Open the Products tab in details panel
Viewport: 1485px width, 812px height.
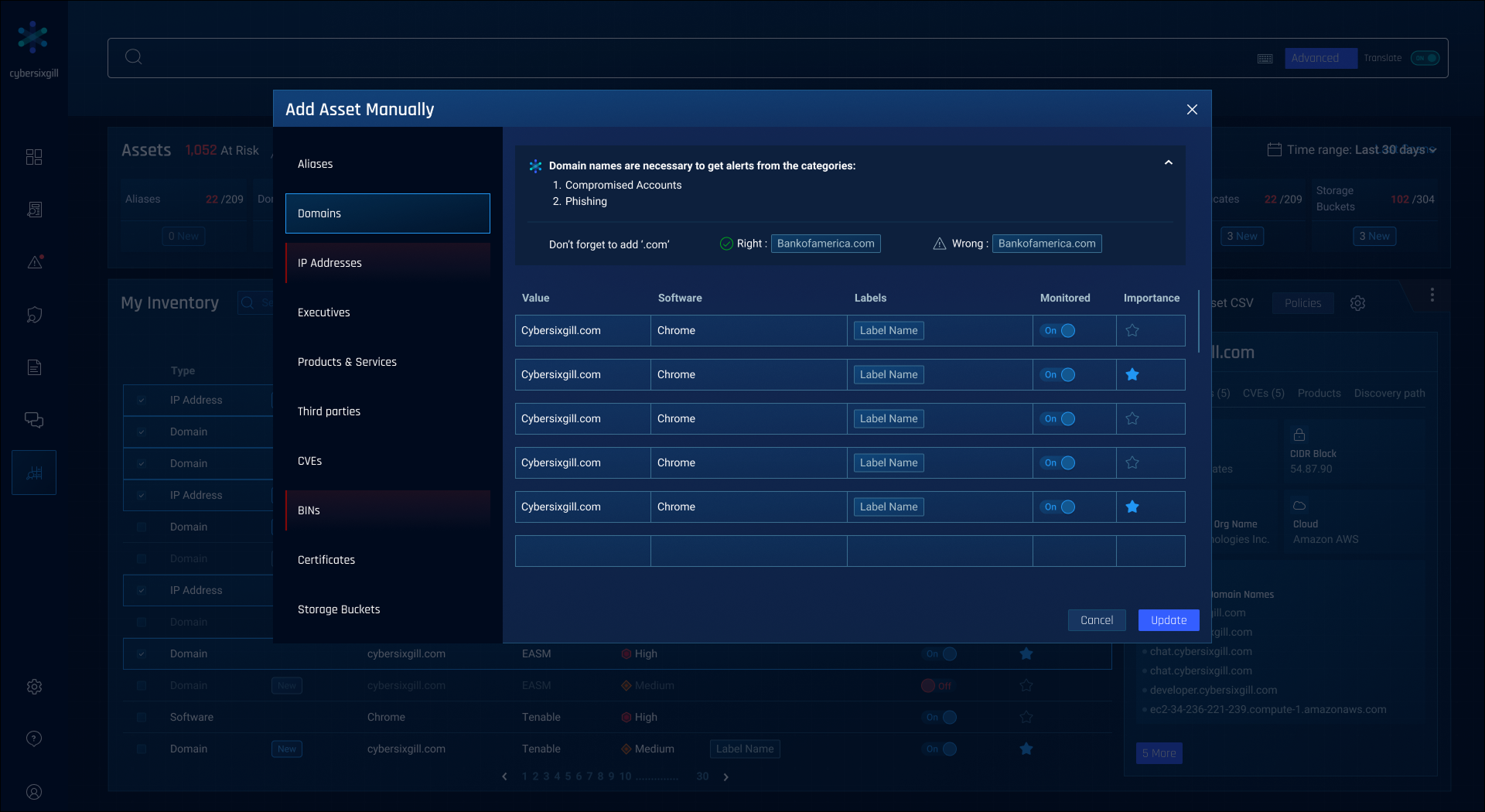(x=1319, y=393)
